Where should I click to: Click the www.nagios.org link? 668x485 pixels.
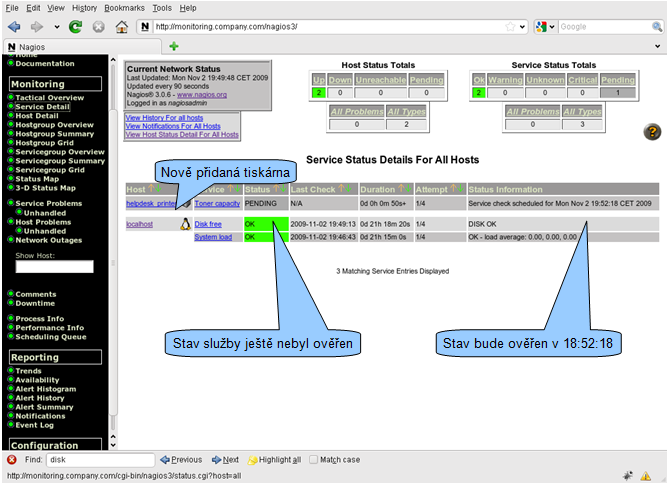coord(202,95)
